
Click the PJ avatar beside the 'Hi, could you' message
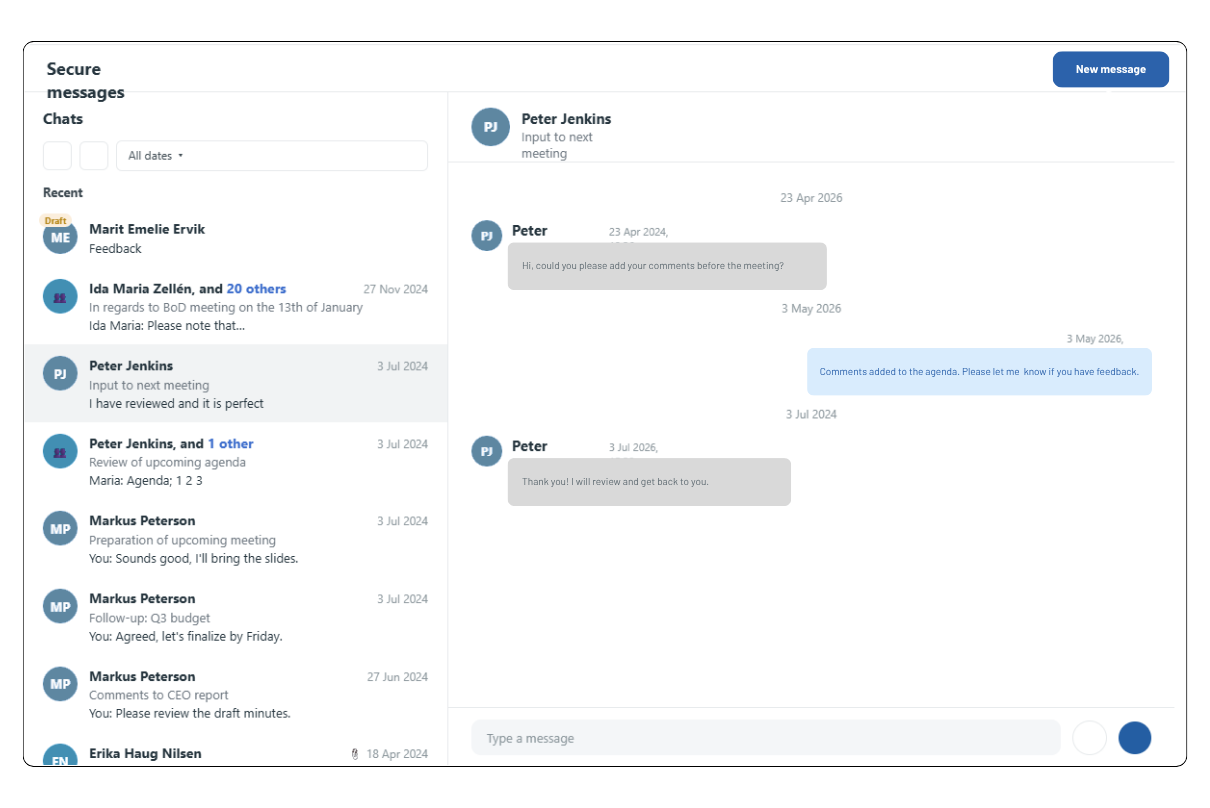tap(486, 236)
